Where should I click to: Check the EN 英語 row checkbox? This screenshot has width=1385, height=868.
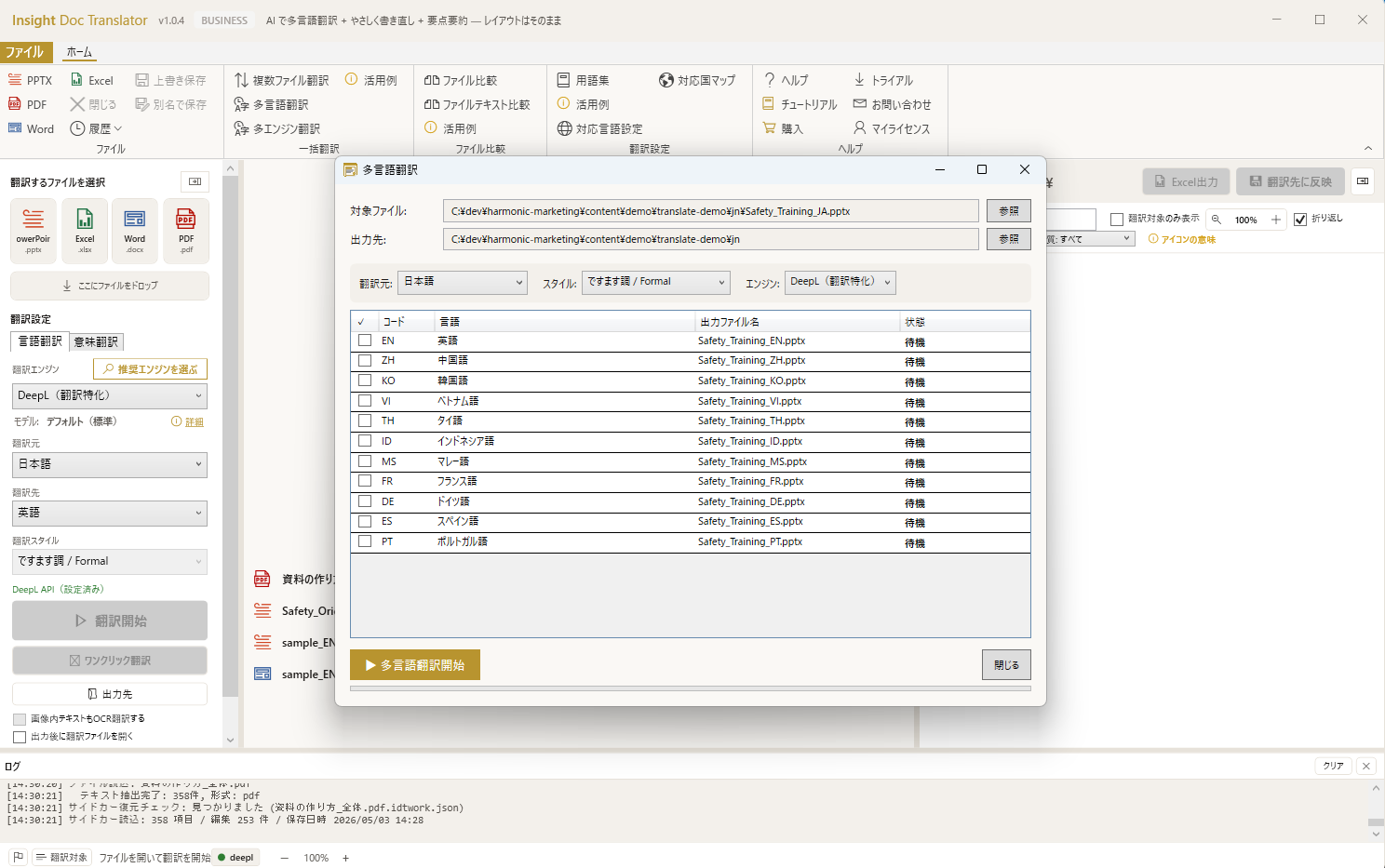[x=365, y=341]
